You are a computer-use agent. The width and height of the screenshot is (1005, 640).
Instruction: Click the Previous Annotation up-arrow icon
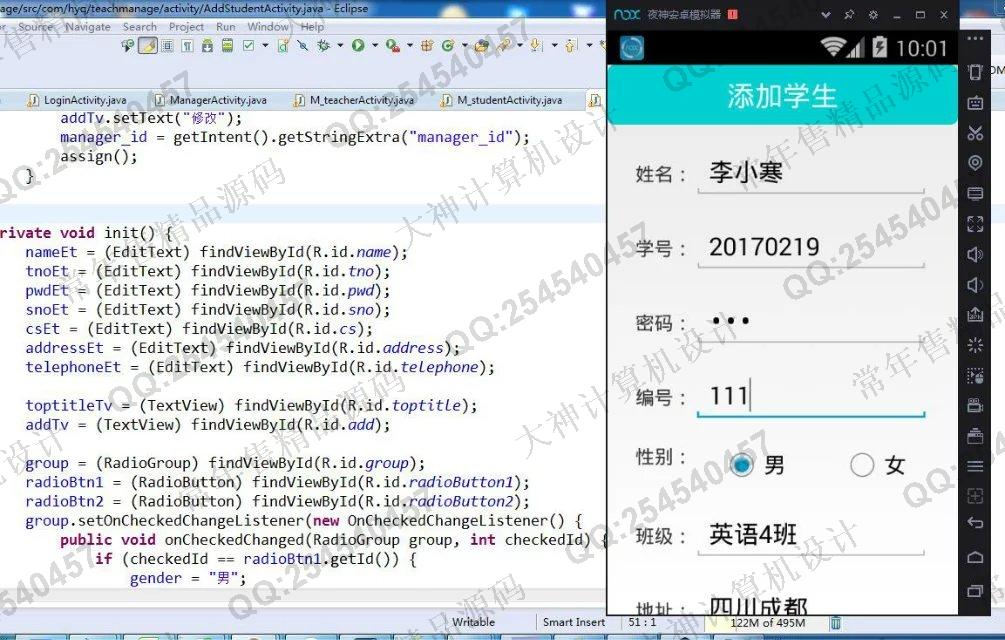tap(570, 45)
